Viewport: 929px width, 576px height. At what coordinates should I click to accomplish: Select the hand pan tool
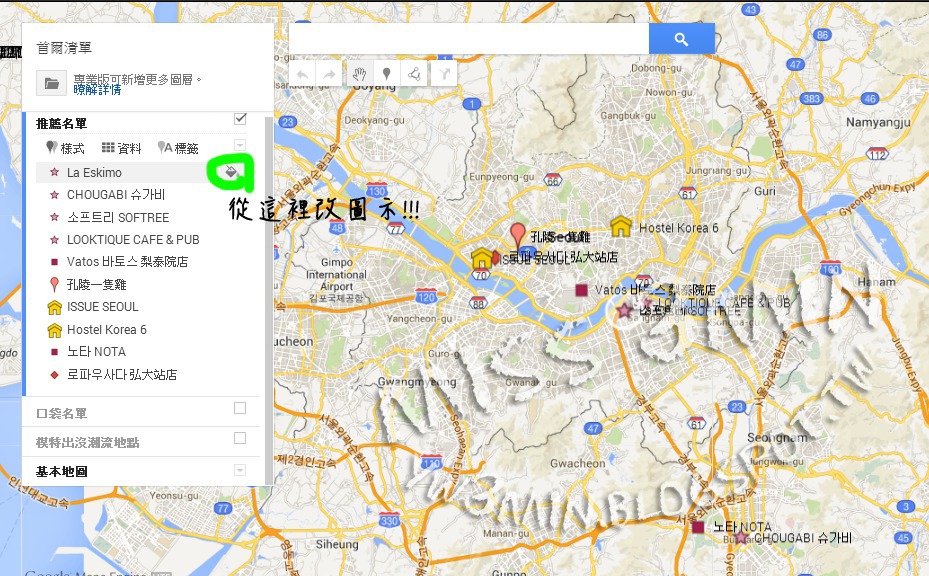click(359, 74)
